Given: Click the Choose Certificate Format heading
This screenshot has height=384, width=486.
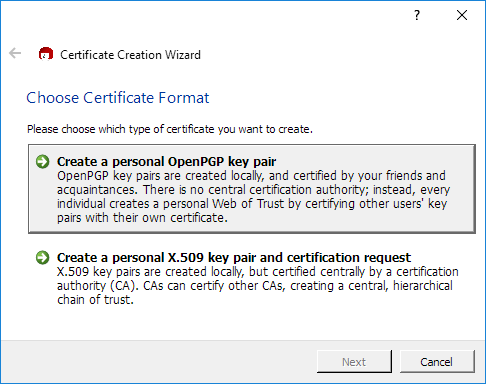Looking at the screenshot, I should click(118, 98).
